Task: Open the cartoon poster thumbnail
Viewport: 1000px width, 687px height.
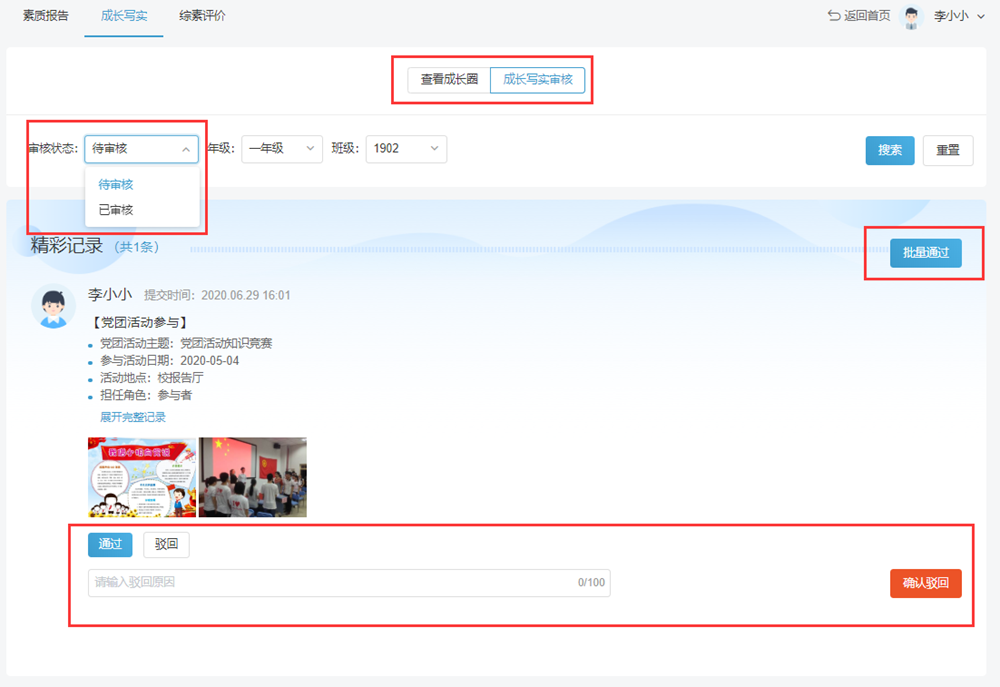Action: click(x=142, y=477)
